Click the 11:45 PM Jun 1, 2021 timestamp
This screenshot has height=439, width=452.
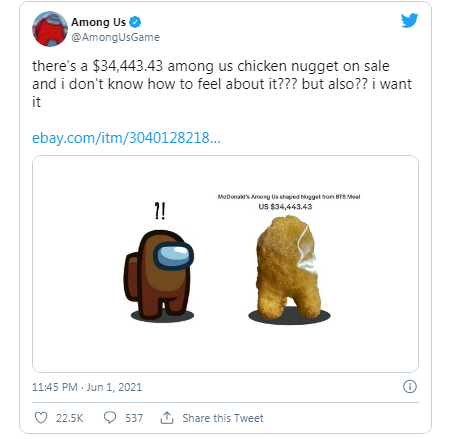[87, 387]
